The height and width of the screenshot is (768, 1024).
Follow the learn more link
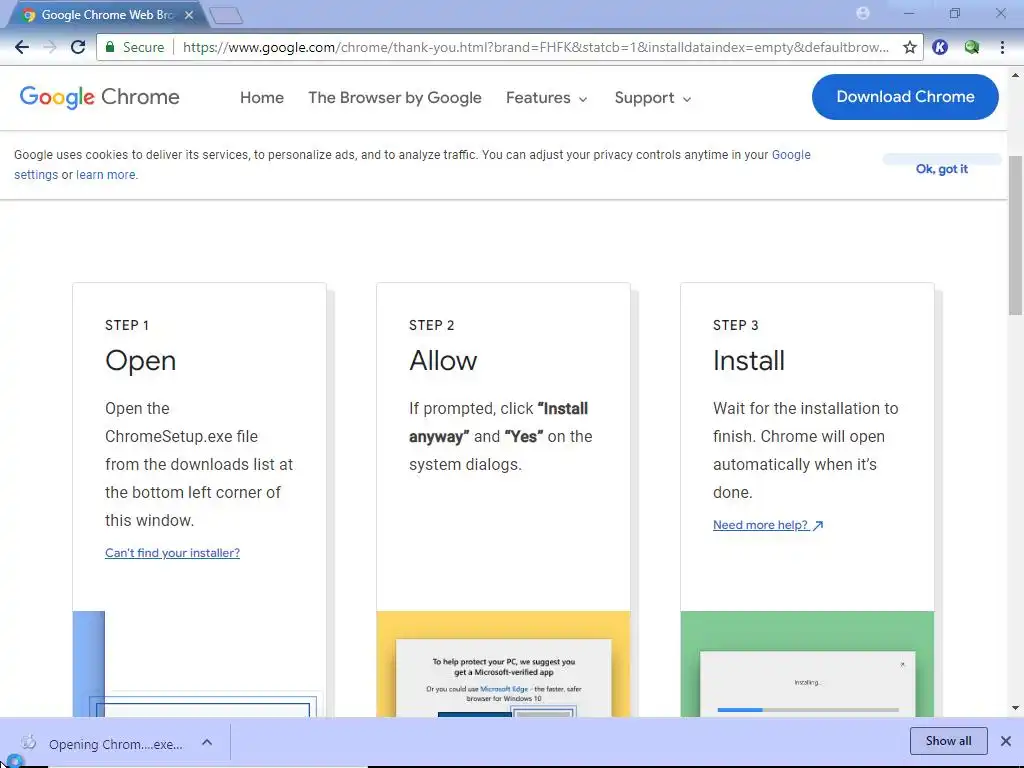pyautogui.click(x=106, y=175)
